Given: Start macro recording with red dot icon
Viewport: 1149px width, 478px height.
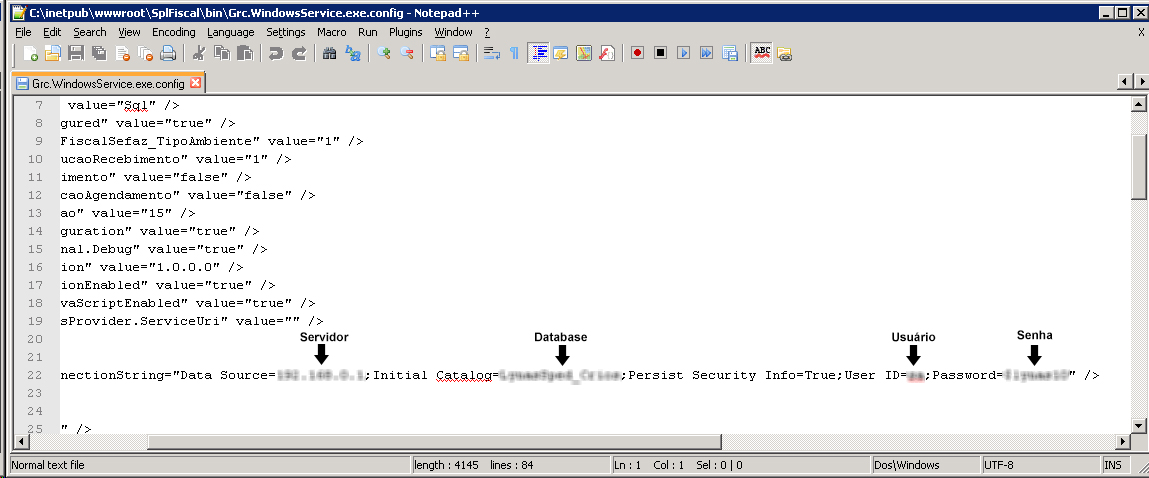Looking at the screenshot, I should coord(638,54).
